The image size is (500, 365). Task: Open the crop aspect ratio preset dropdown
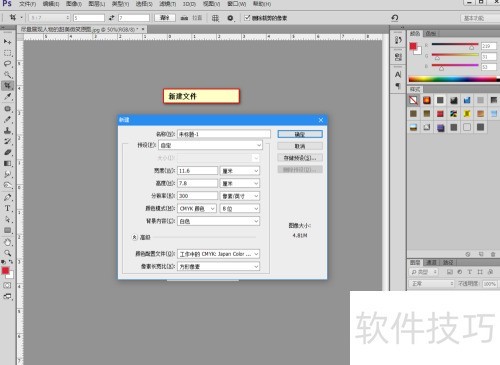tap(49, 18)
